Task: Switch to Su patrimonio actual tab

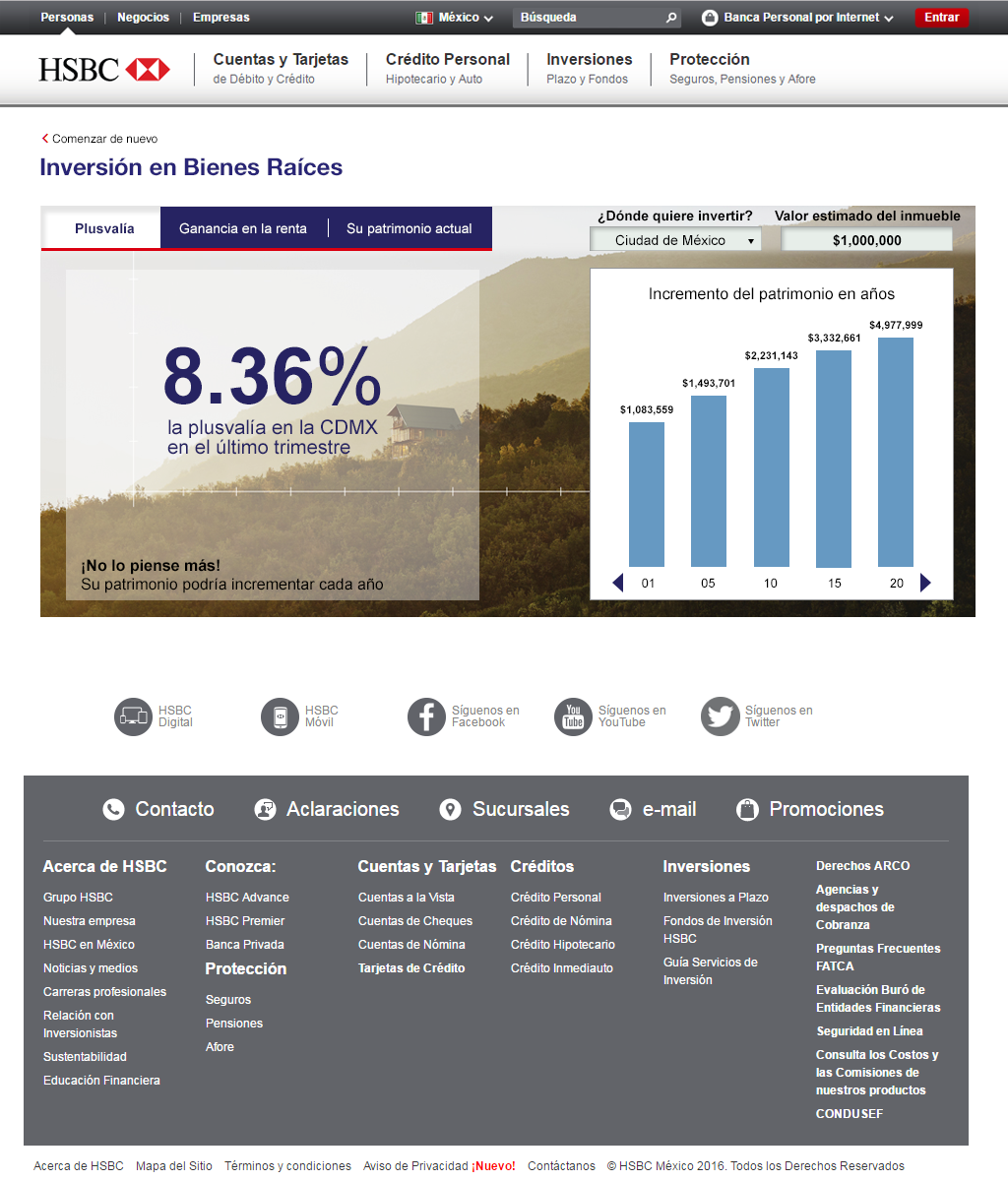Action: (409, 228)
